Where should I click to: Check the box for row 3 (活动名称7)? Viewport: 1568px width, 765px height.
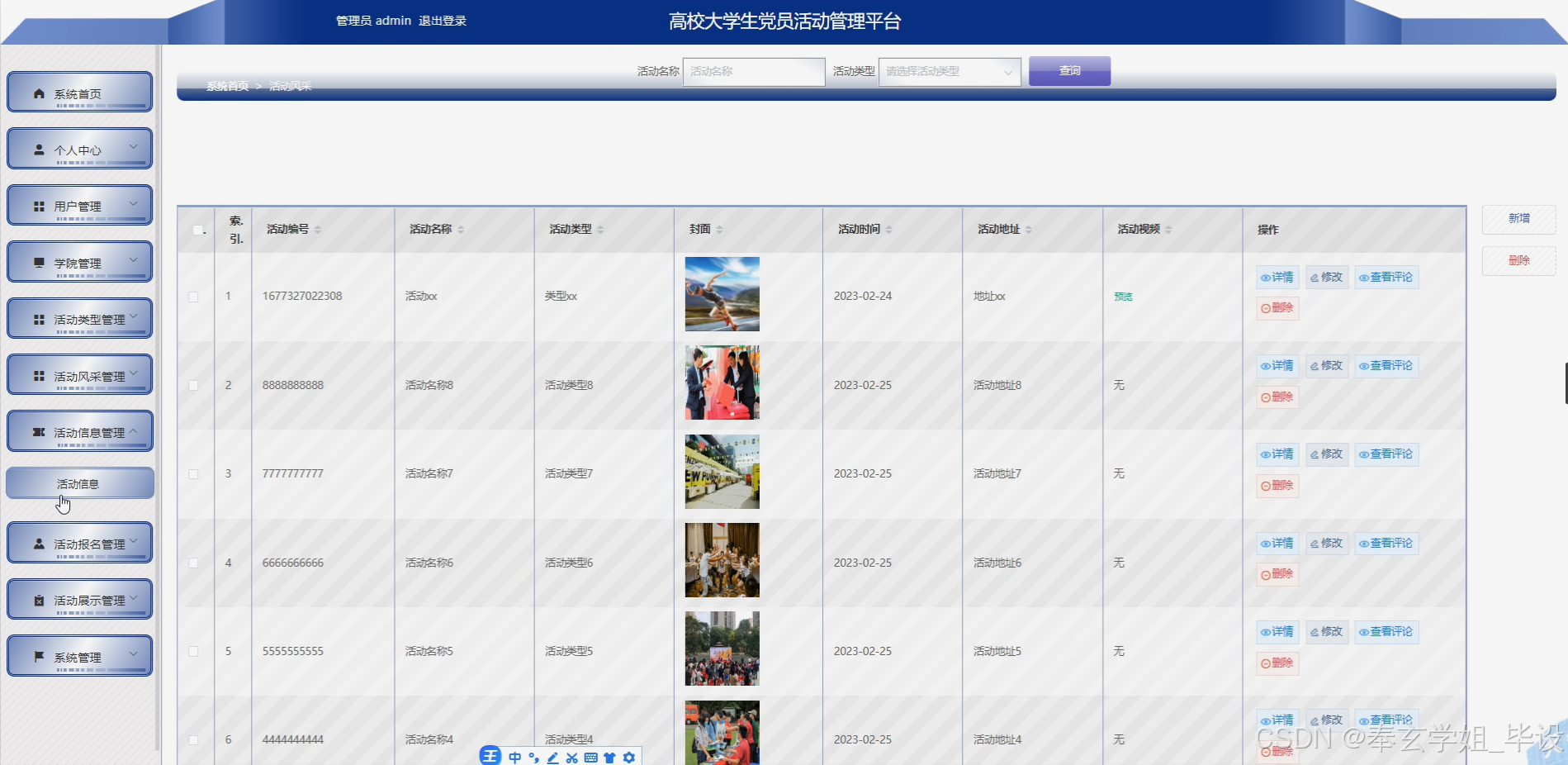[193, 474]
